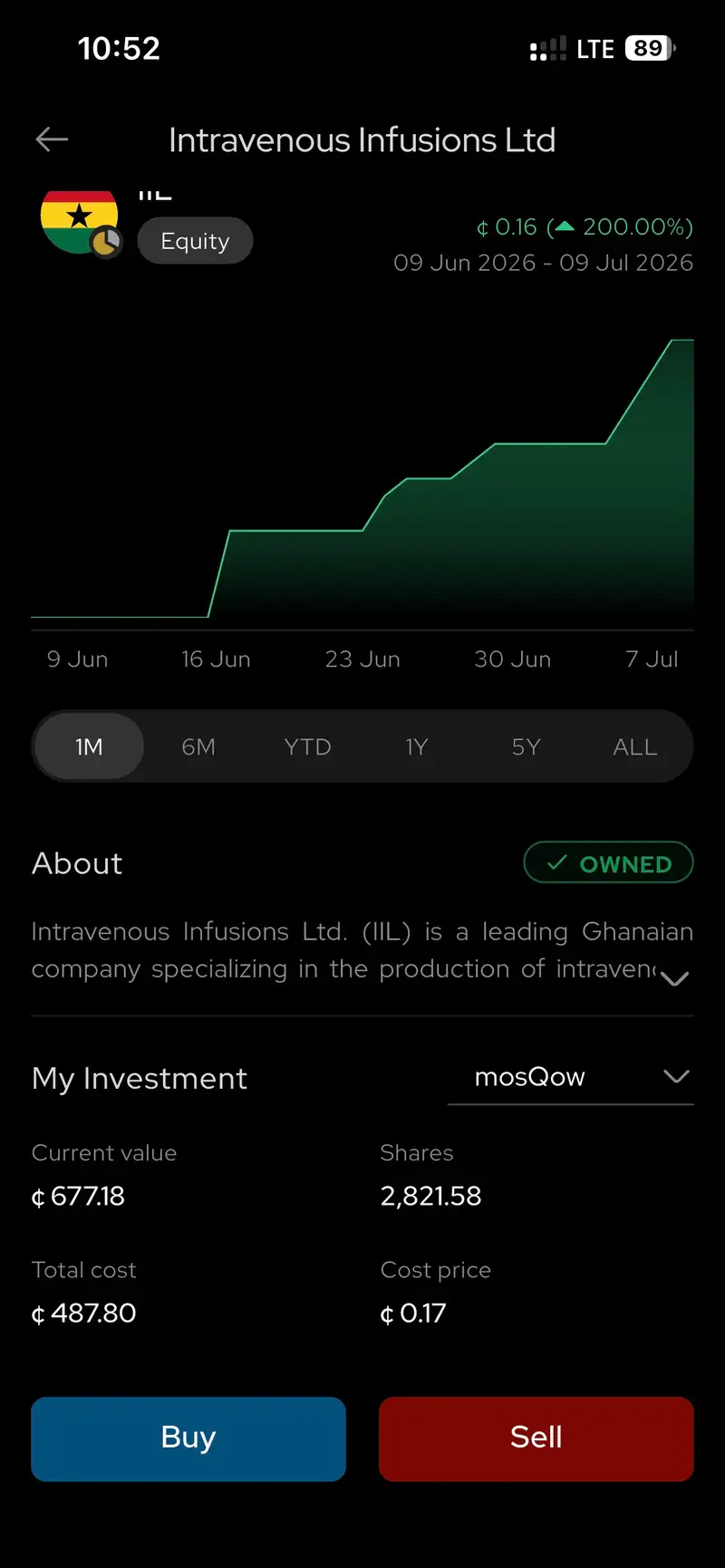Viewport: 725px width, 1568px height.
Task: Switch chart range to YTD
Action: coord(307,747)
